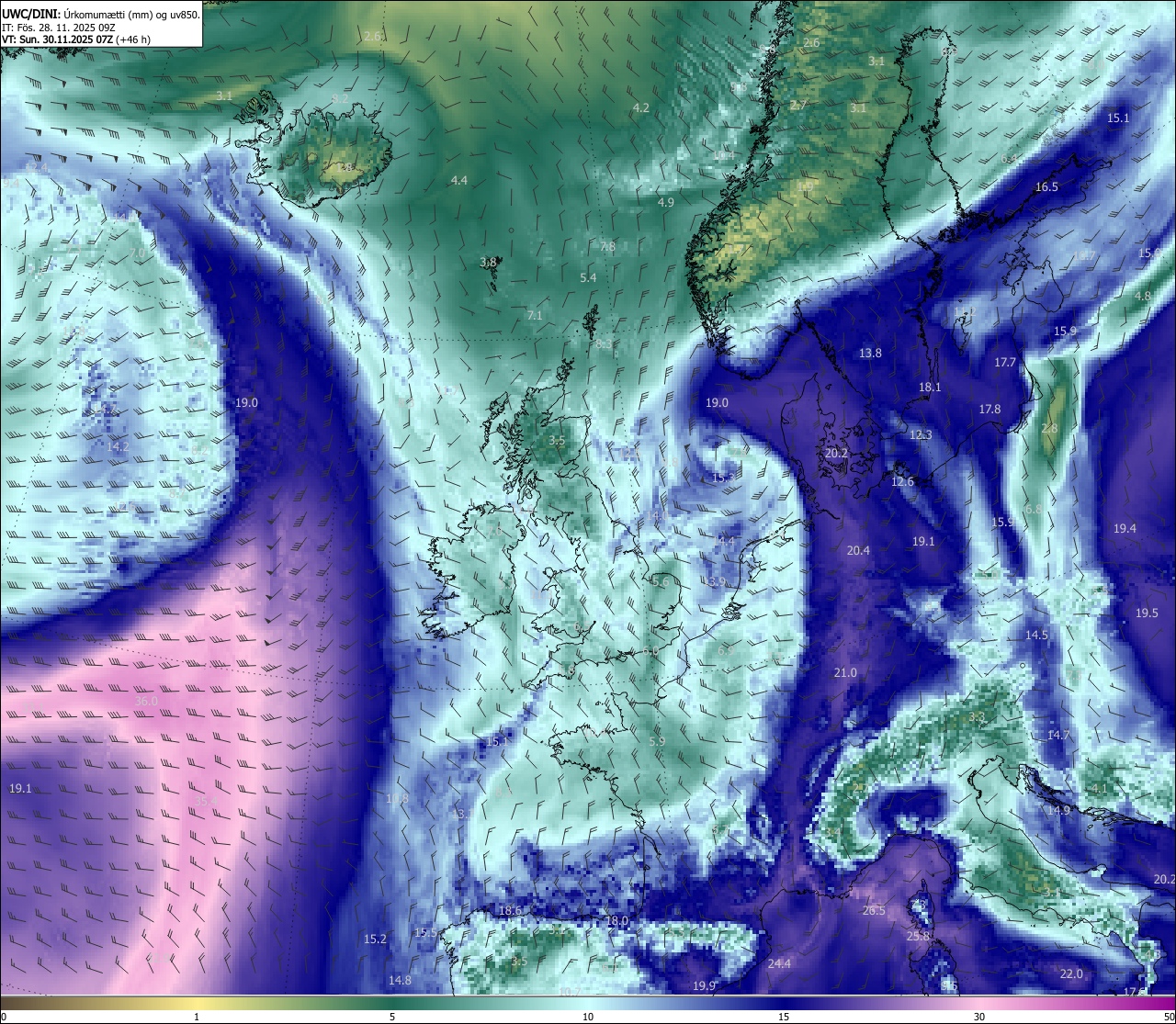Click the 25.8 value near Corsica
This screenshot has width=1176, height=1024.
click(918, 936)
